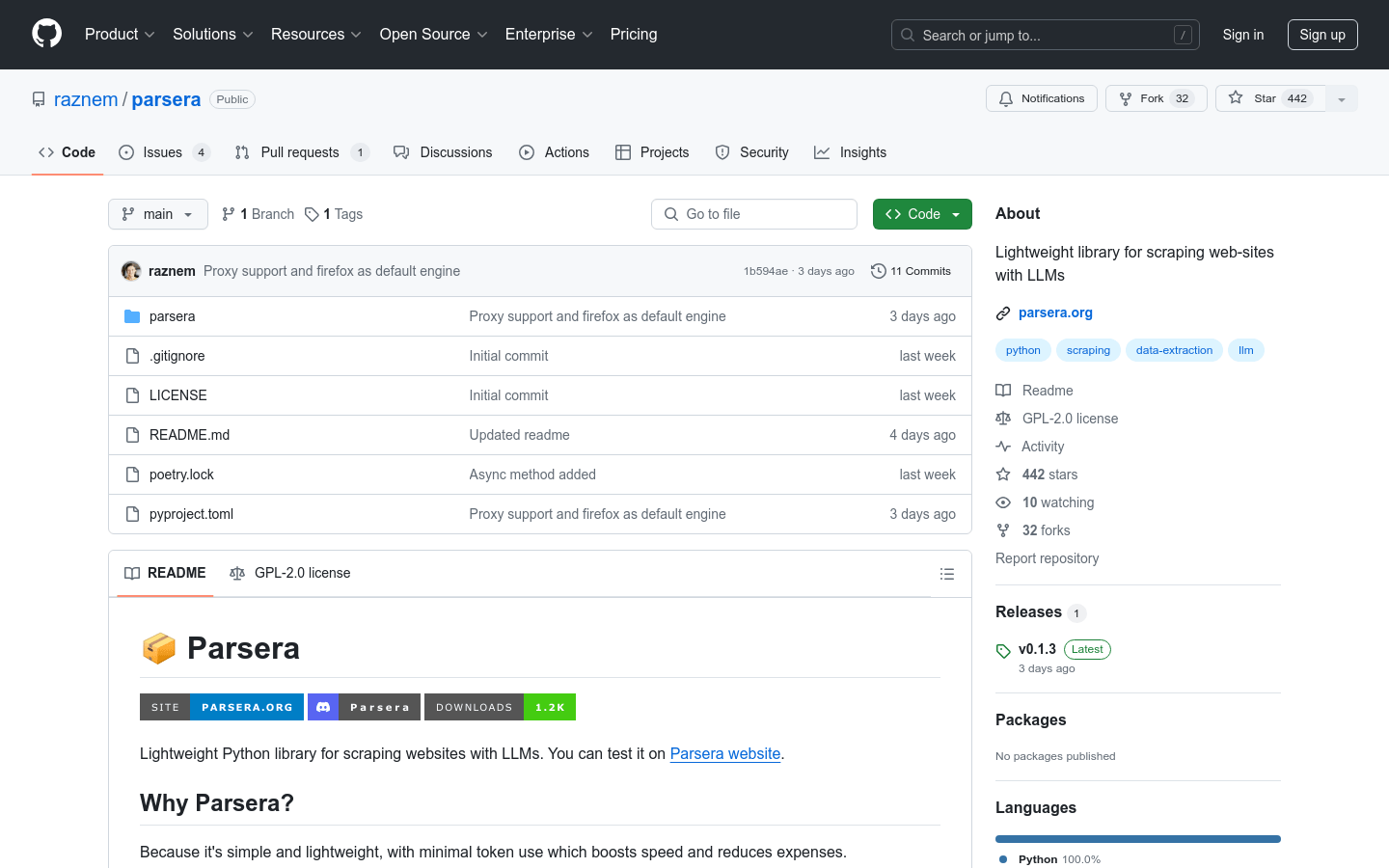Star the repository
1389x868 pixels.
(1270, 98)
